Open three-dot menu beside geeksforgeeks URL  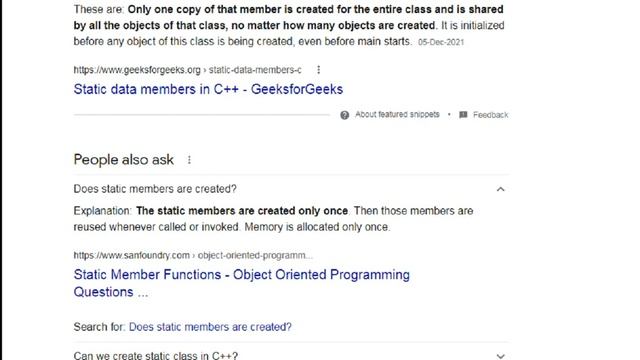tap(318, 70)
